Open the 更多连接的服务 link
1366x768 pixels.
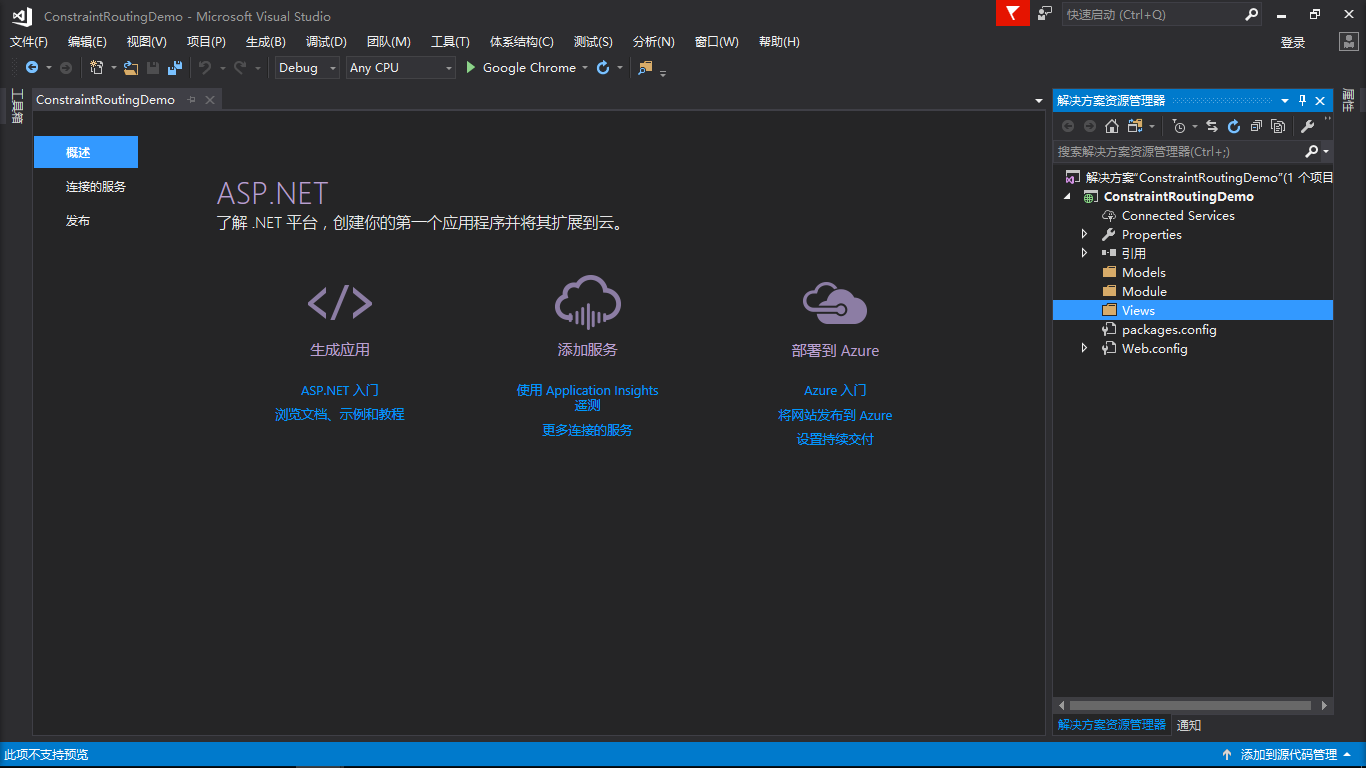click(x=588, y=430)
